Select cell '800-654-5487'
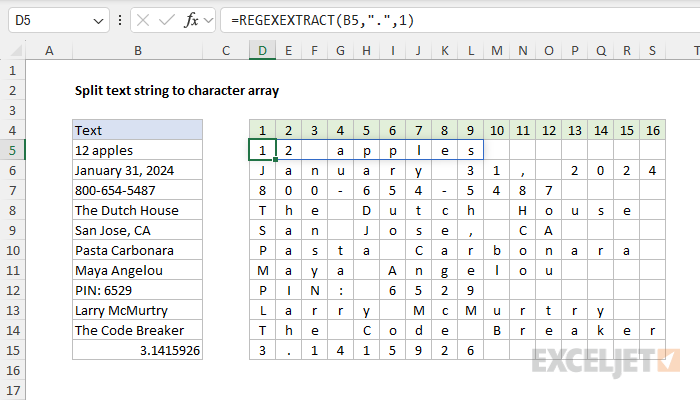The image size is (700, 400). click(x=138, y=191)
